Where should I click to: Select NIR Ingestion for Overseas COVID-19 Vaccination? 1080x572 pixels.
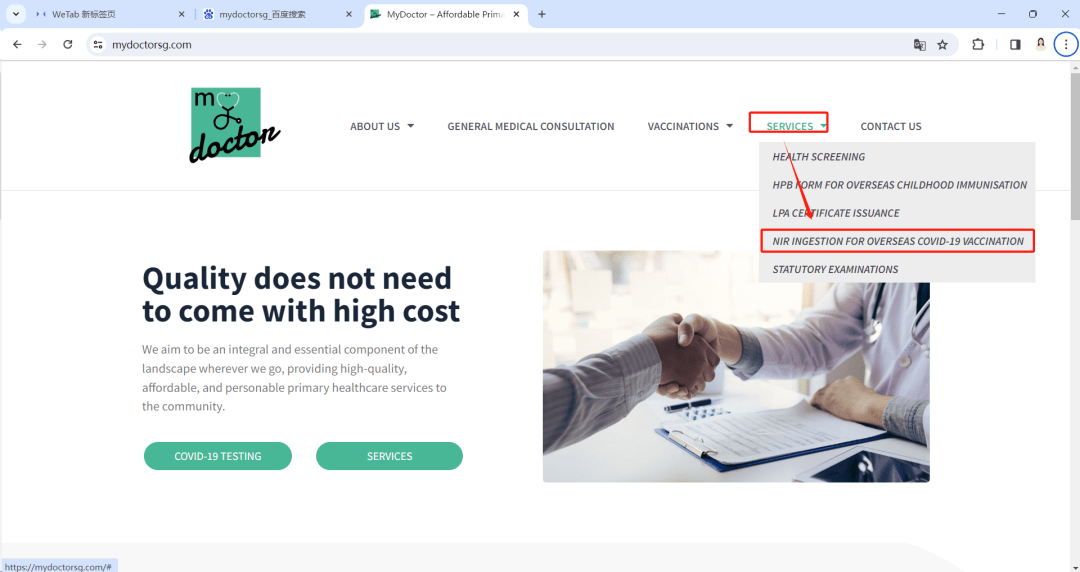(897, 241)
